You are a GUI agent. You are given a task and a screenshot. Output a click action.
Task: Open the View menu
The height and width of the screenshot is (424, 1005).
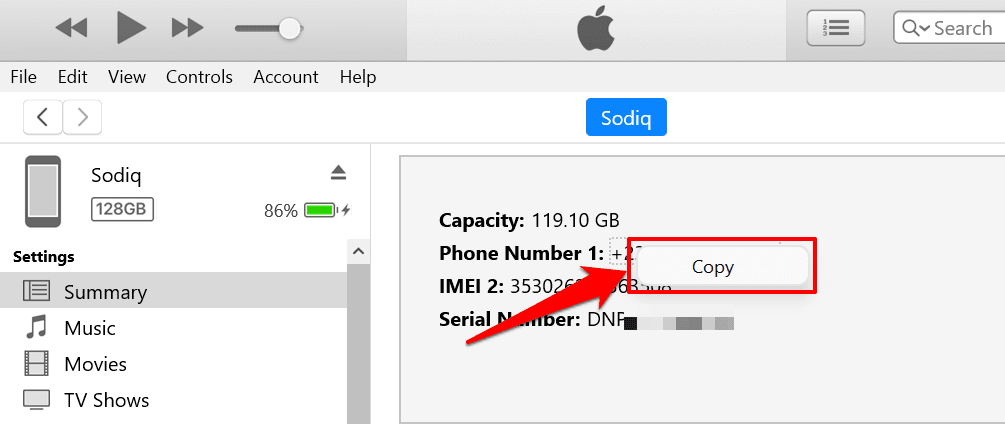[x=127, y=77]
